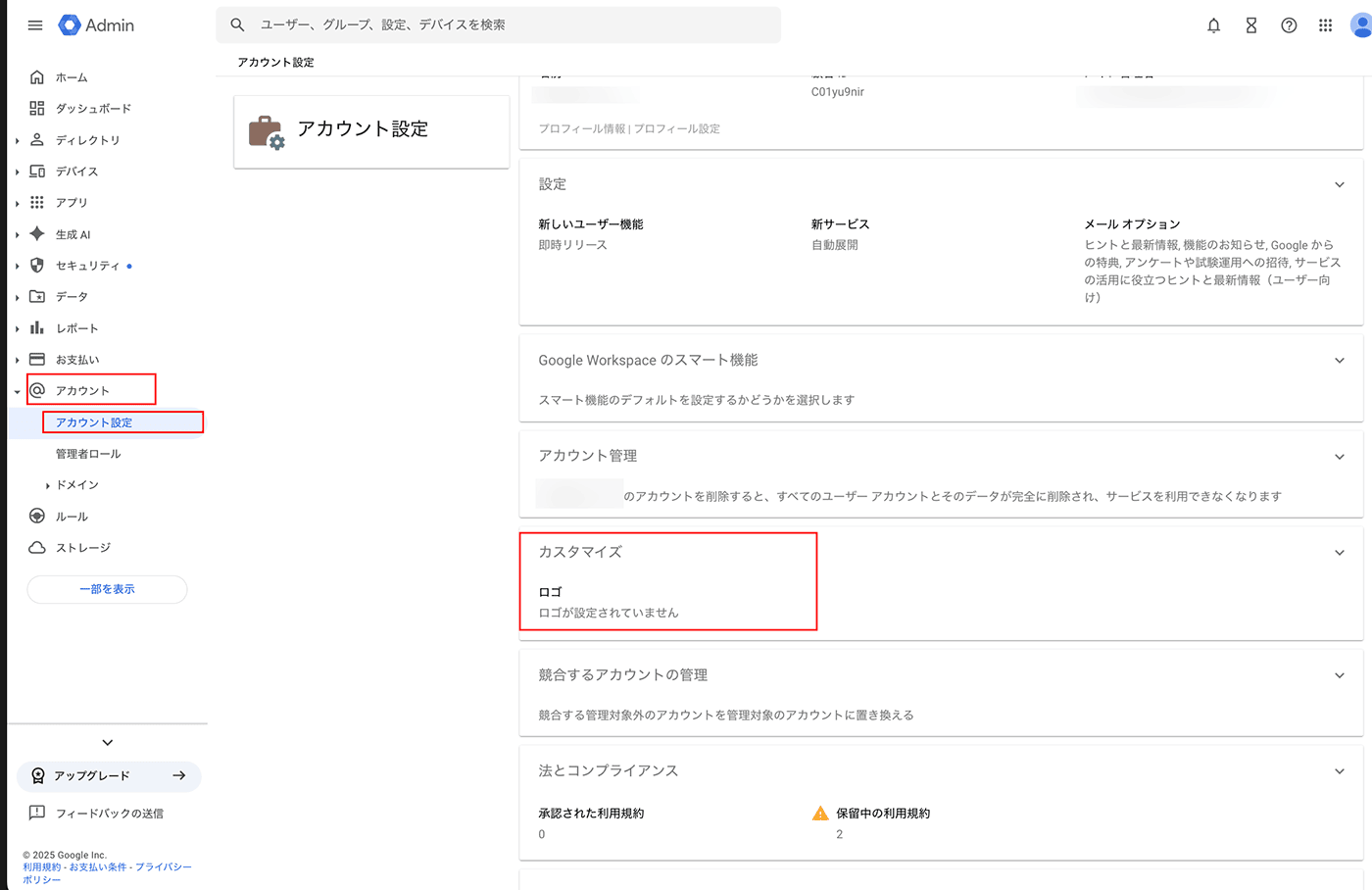Expand the 設定 section chevron

click(1339, 185)
